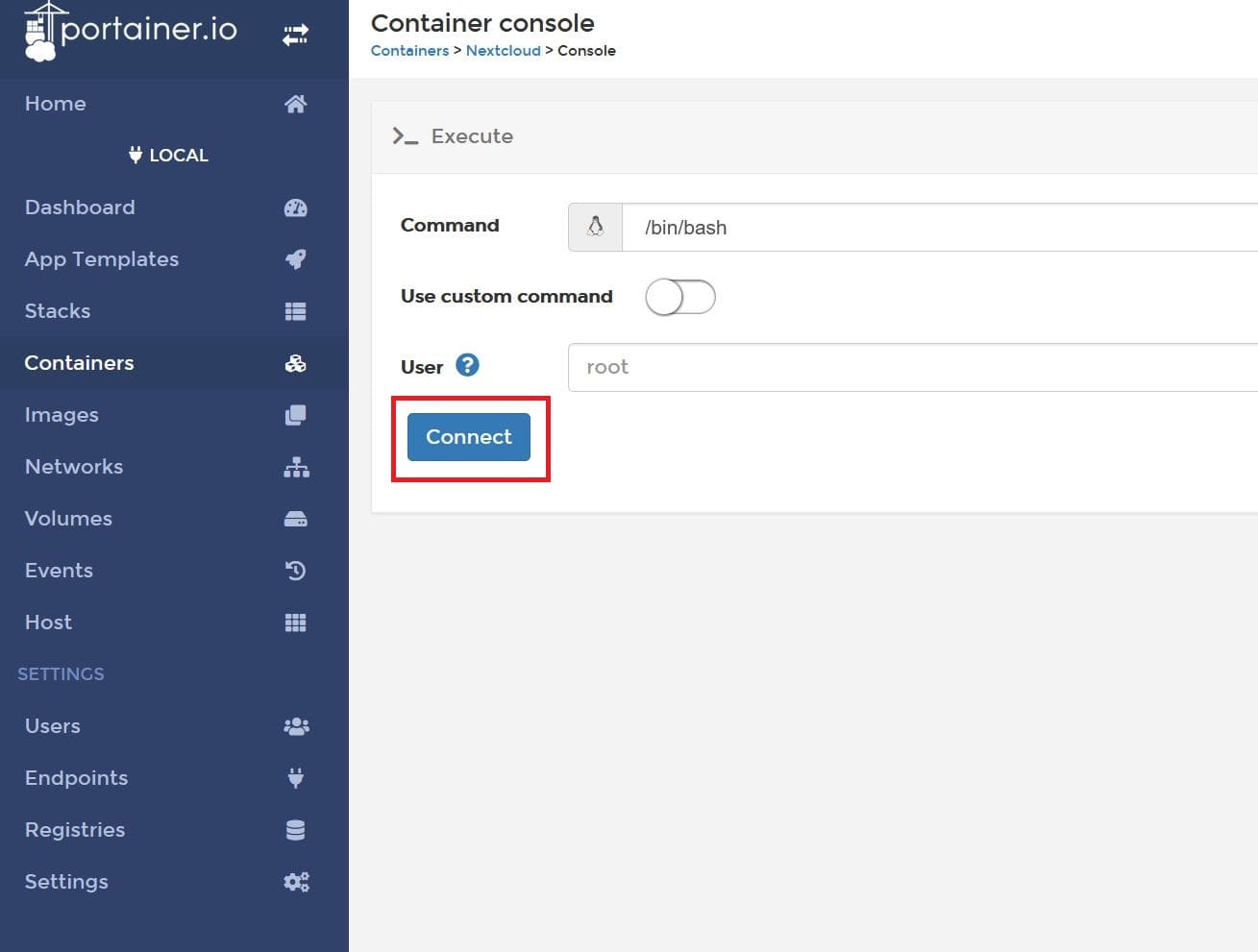Viewport: 1258px width, 952px height.
Task: Click the User help question mark icon
Action: click(x=467, y=365)
